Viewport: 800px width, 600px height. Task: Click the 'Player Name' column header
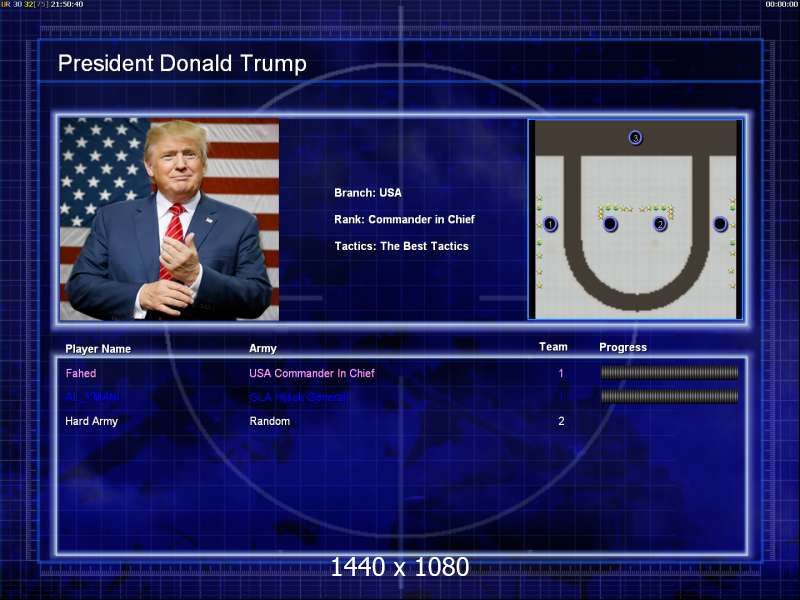pyautogui.click(x=98, y=349)
